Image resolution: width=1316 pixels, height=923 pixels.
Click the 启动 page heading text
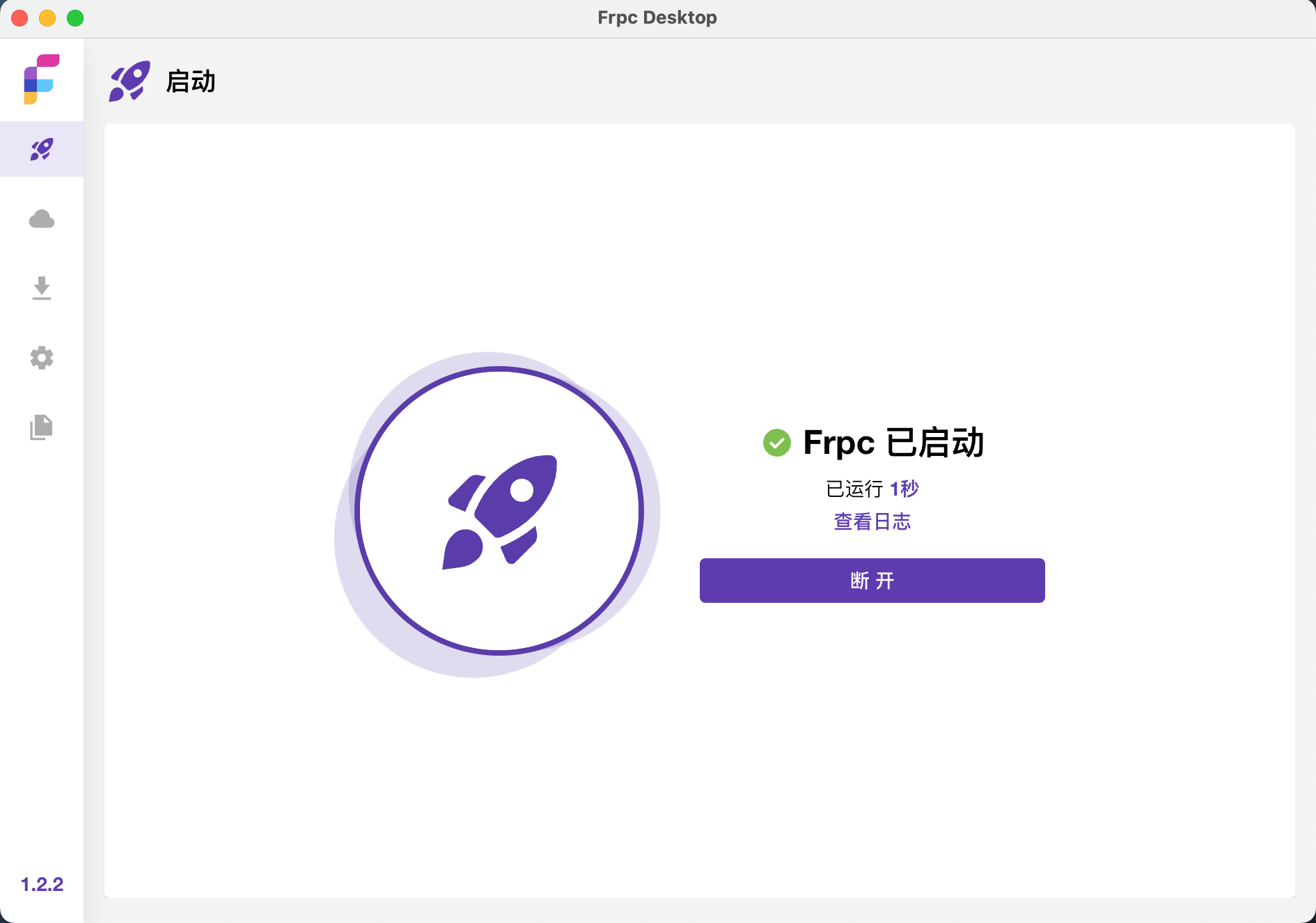tap(191, 81)
